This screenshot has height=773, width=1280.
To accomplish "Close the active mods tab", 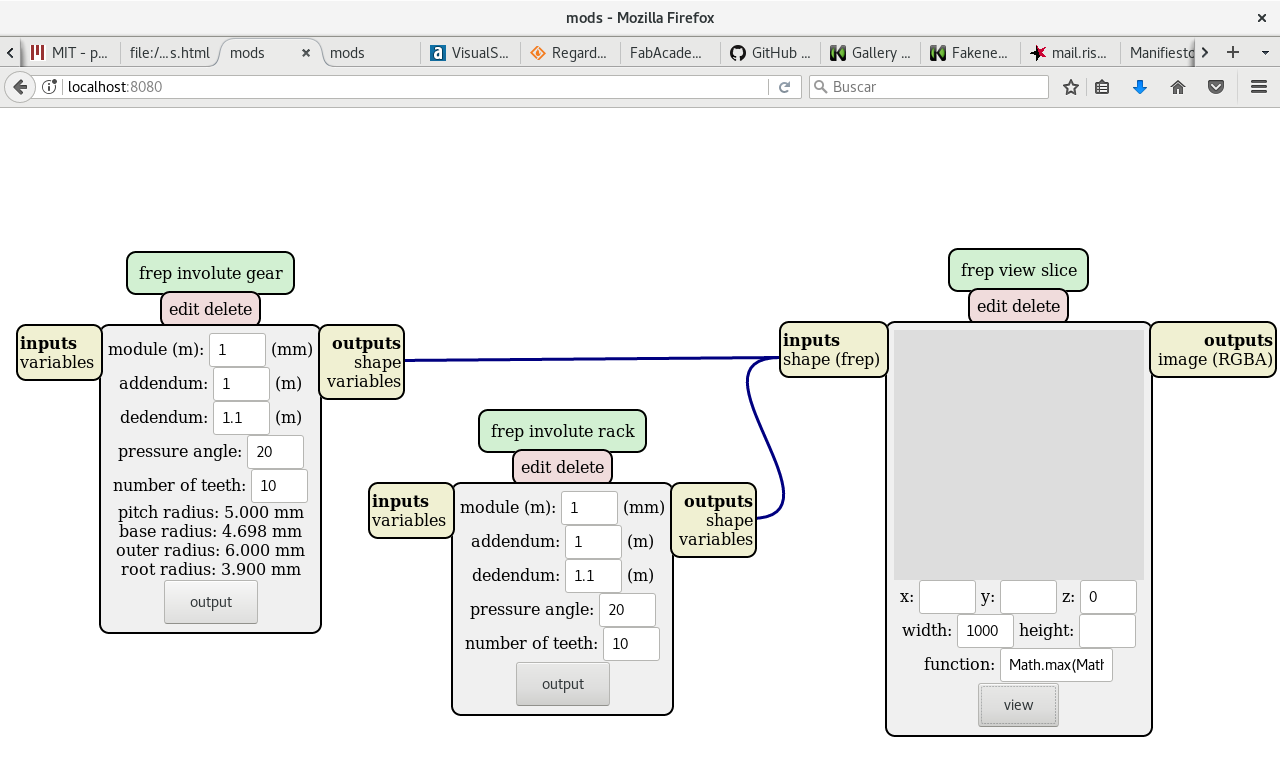I will point(306,53).
